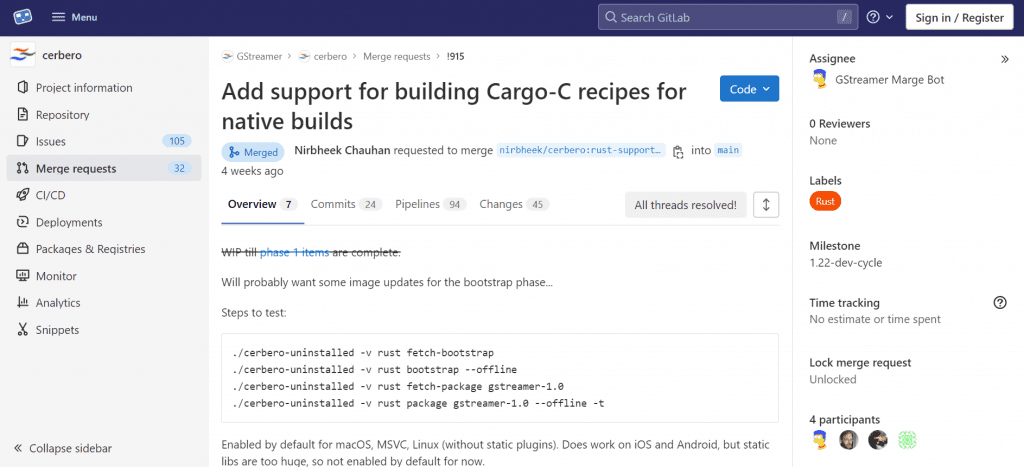
Task: Click fourth green pattern participant avatar
Action: tap(907, 440)
